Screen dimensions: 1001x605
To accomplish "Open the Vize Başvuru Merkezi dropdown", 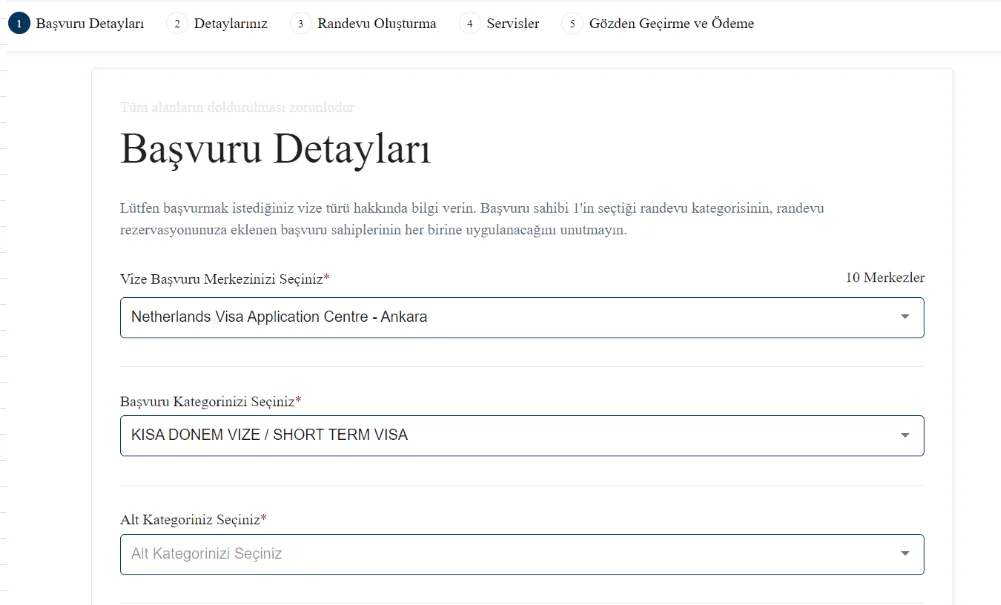I will tap(522, 317).
